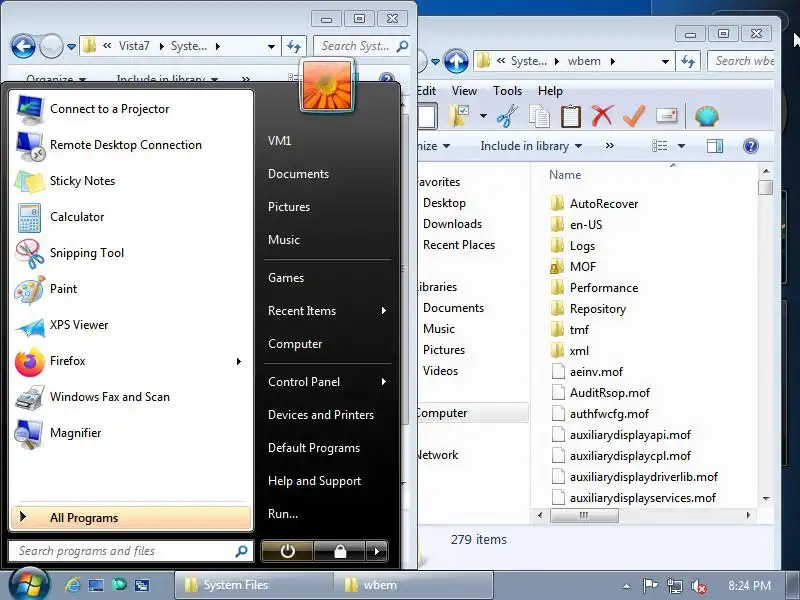Screen dimensions: 800x600
Task: Open the Help menu in wbem window
Action: 550,91
